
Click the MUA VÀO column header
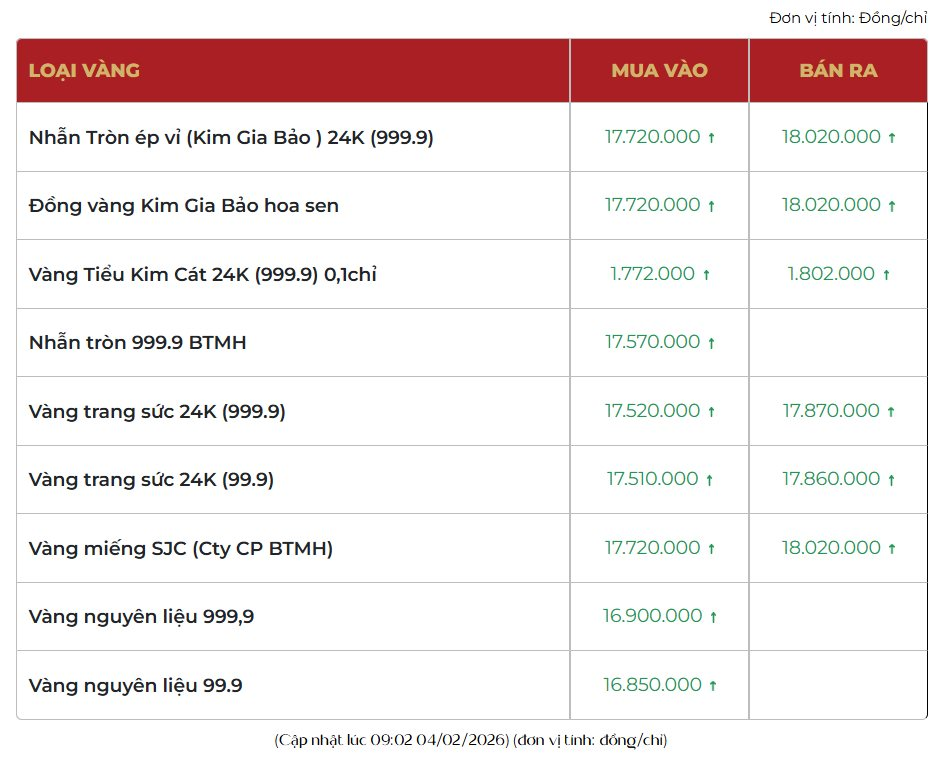click(x=659, y=71)
